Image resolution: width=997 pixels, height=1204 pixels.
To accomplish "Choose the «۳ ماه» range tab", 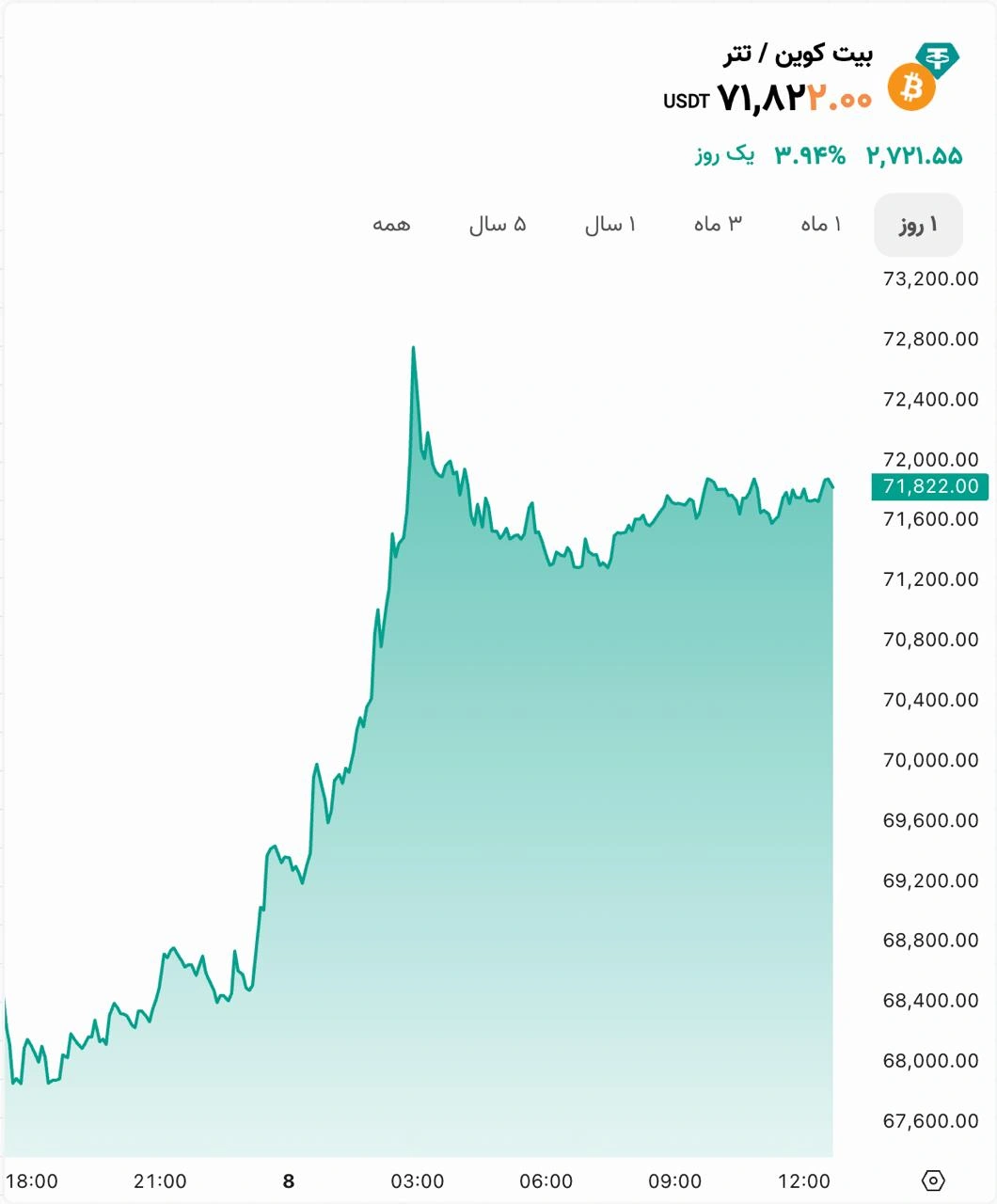I will point(718,225).
